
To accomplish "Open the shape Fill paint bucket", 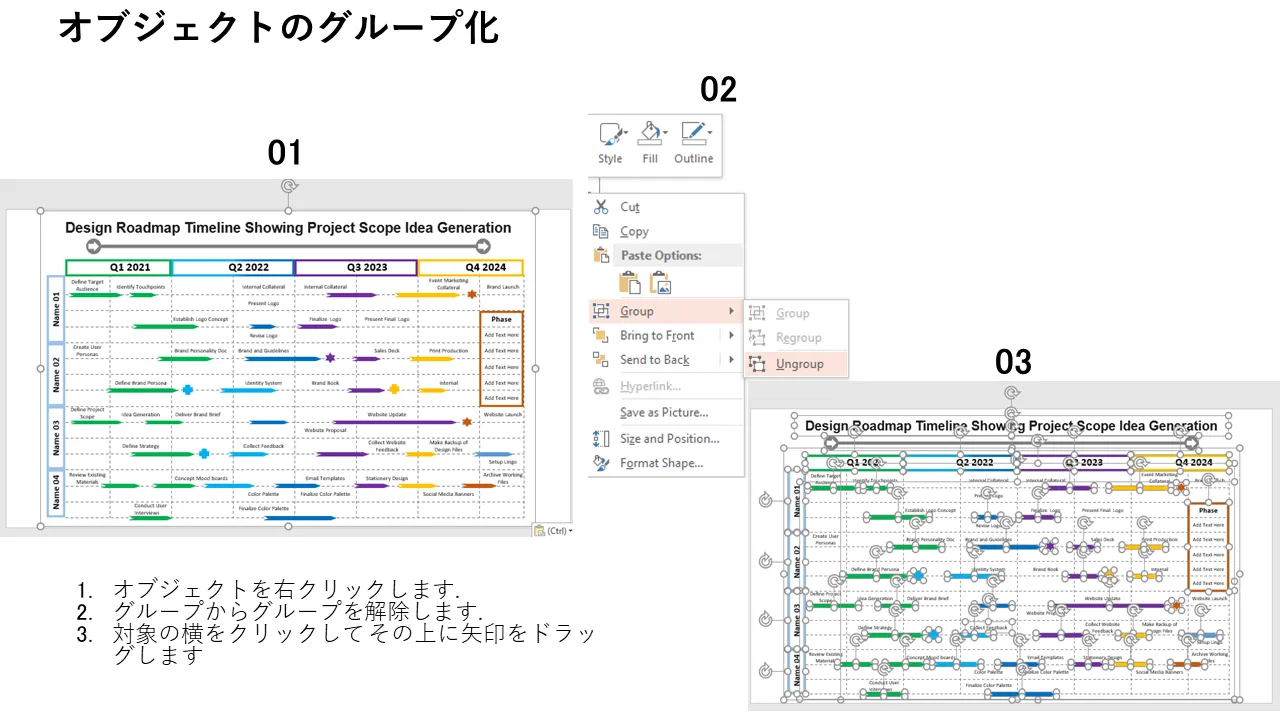I will tap(650, 143).
